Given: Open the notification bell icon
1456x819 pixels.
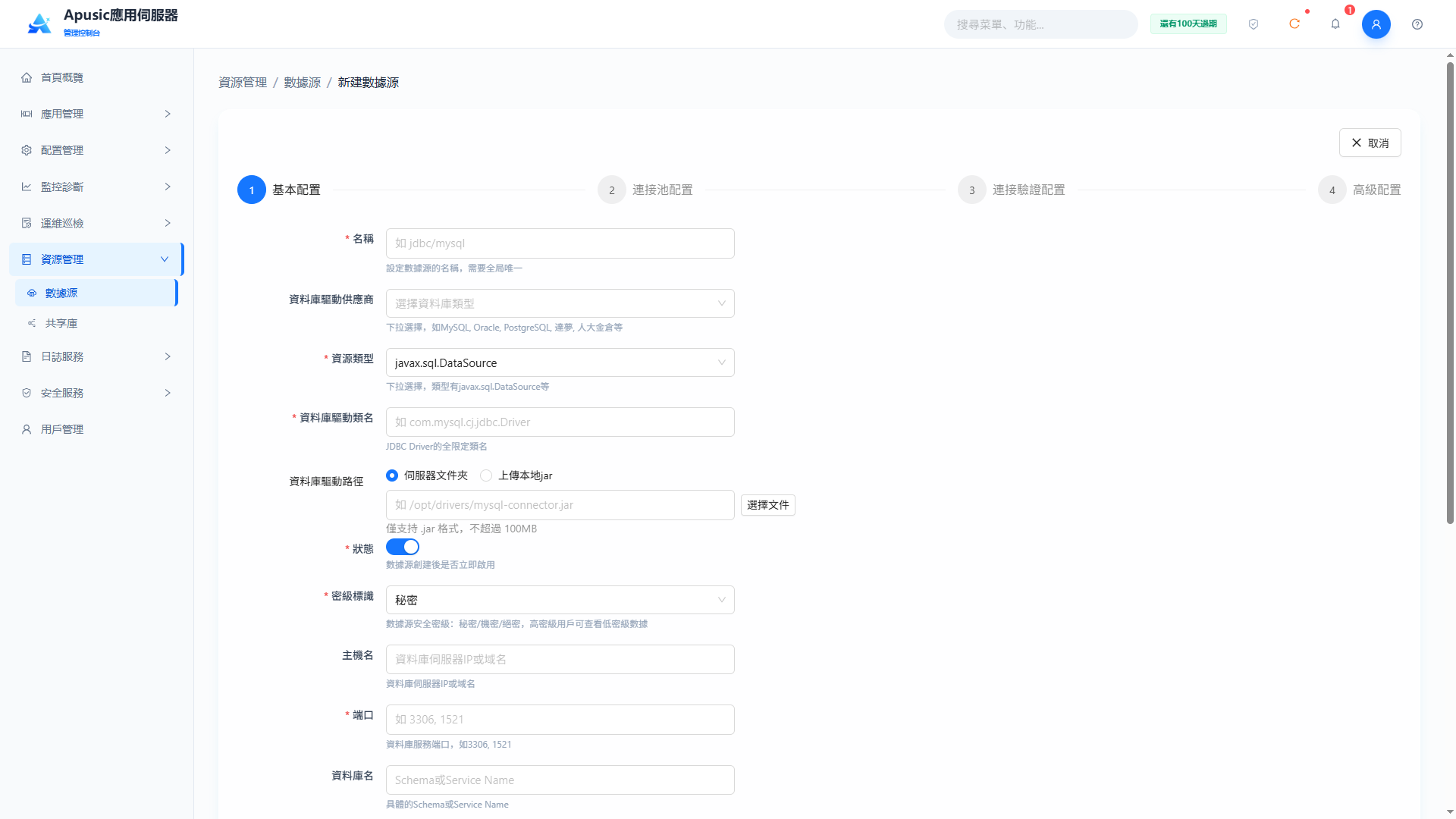Looking at the screenshot, I should point(1335,24).
